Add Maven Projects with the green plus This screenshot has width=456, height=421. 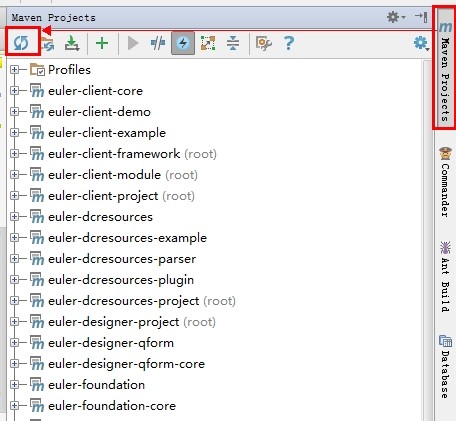pos(102,43)
